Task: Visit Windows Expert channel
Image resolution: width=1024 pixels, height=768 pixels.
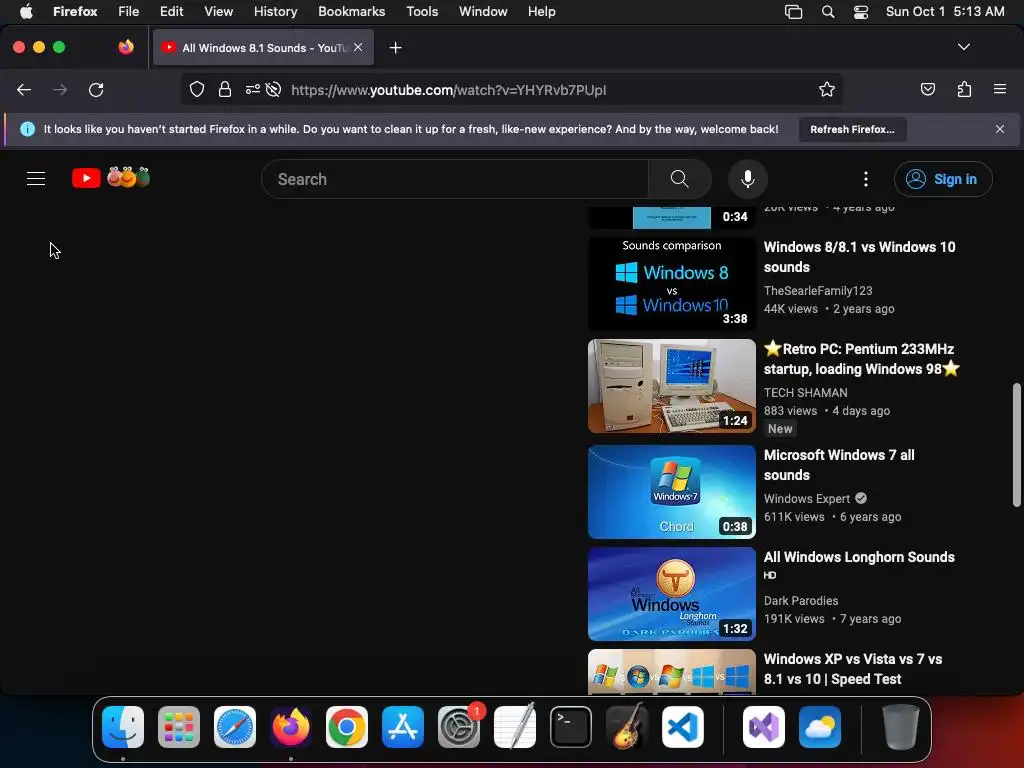Action: click(807, 498)
